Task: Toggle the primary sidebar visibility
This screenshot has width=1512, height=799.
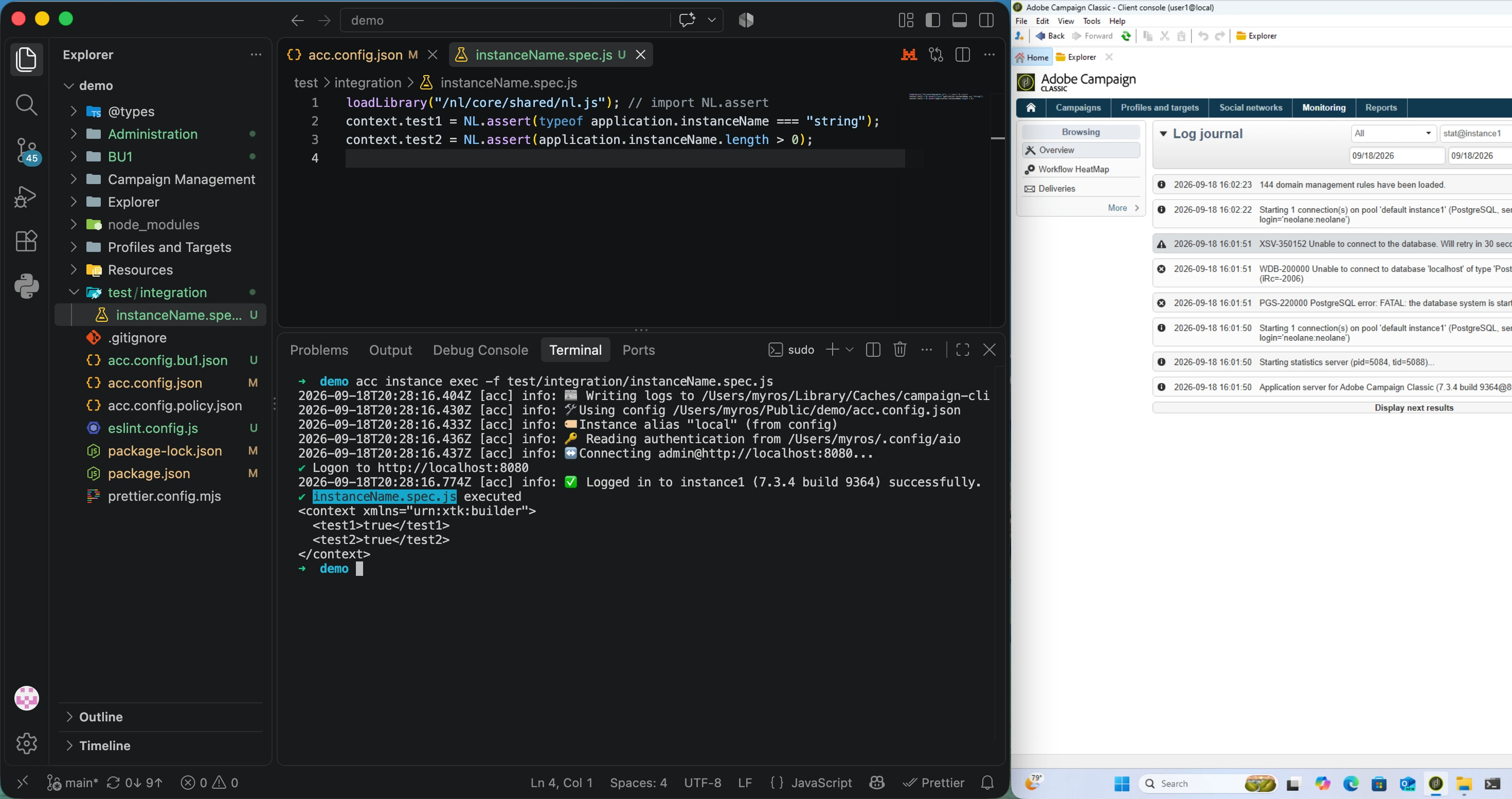Action: click(x=933, y=20)
